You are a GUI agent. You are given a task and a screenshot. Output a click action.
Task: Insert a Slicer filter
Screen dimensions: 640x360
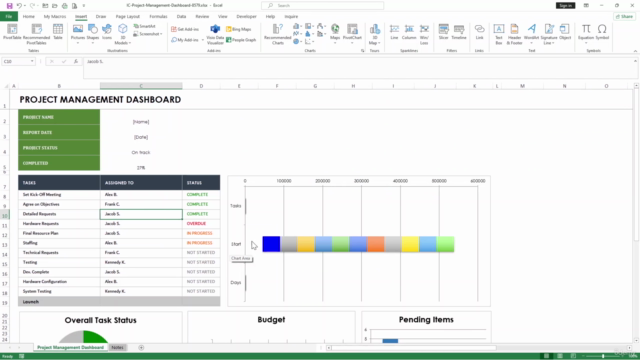pos(444,32)
